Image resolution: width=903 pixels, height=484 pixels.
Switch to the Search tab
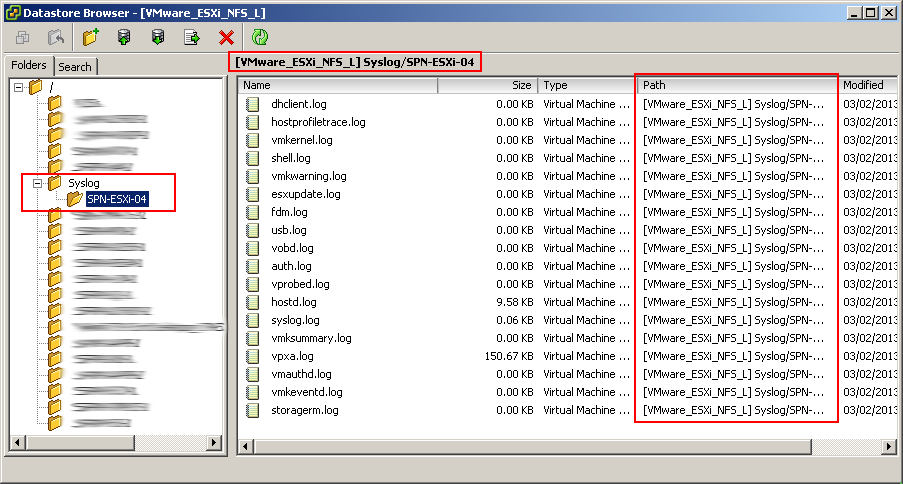pyautogui.click(x=75, y=67)
